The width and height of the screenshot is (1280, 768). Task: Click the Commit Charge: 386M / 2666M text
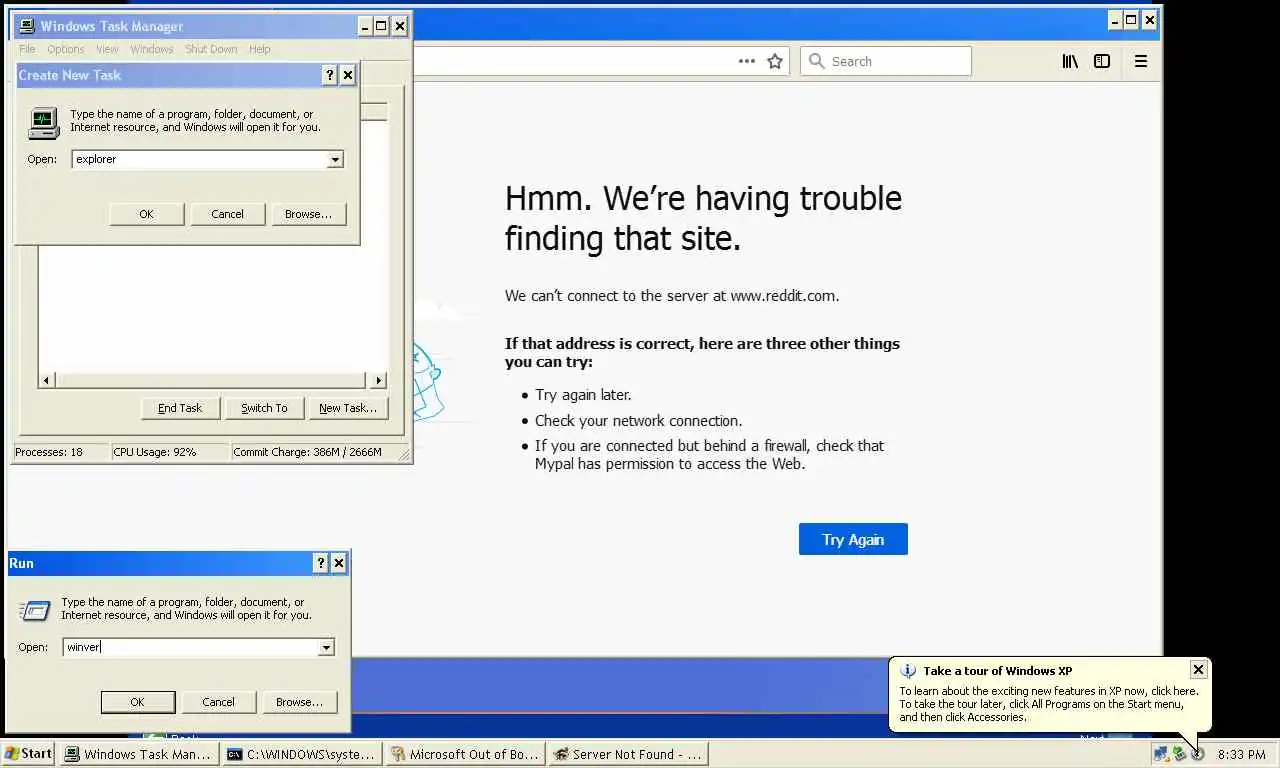coord(308,452)
